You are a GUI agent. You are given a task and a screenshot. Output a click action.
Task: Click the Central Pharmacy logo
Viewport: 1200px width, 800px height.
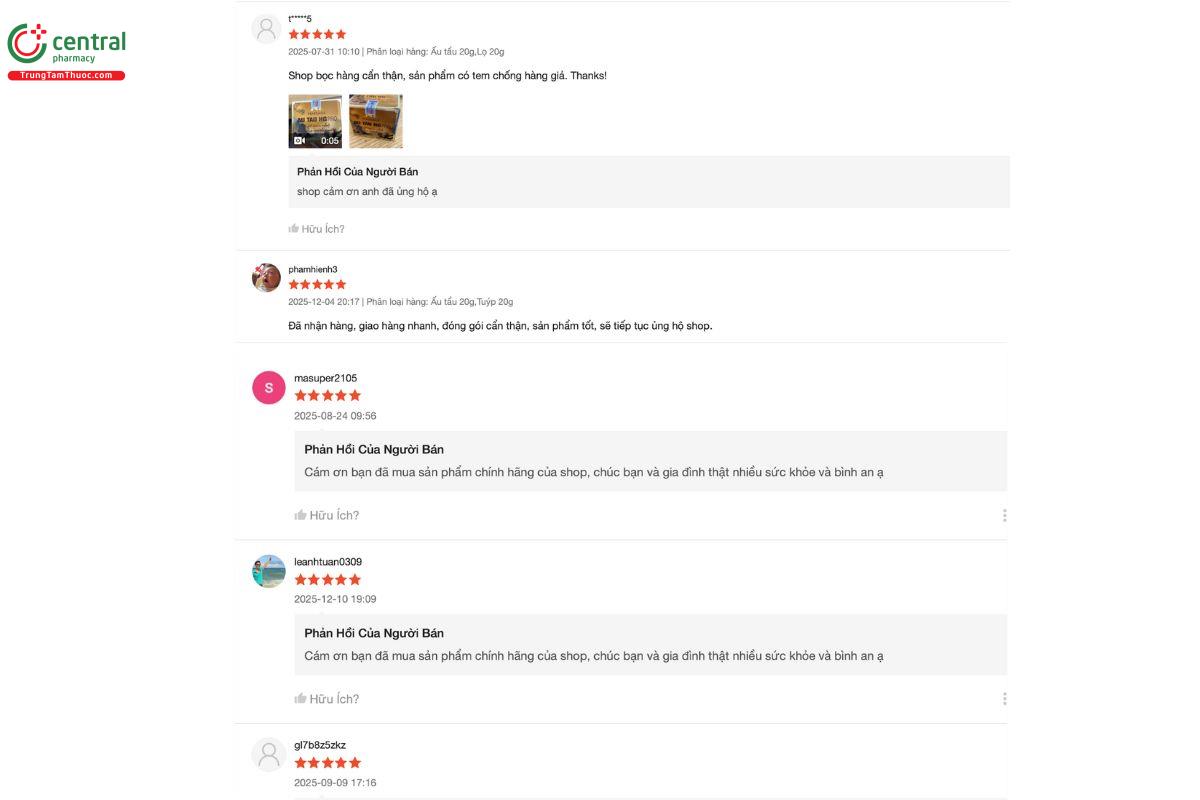point(66,45)
